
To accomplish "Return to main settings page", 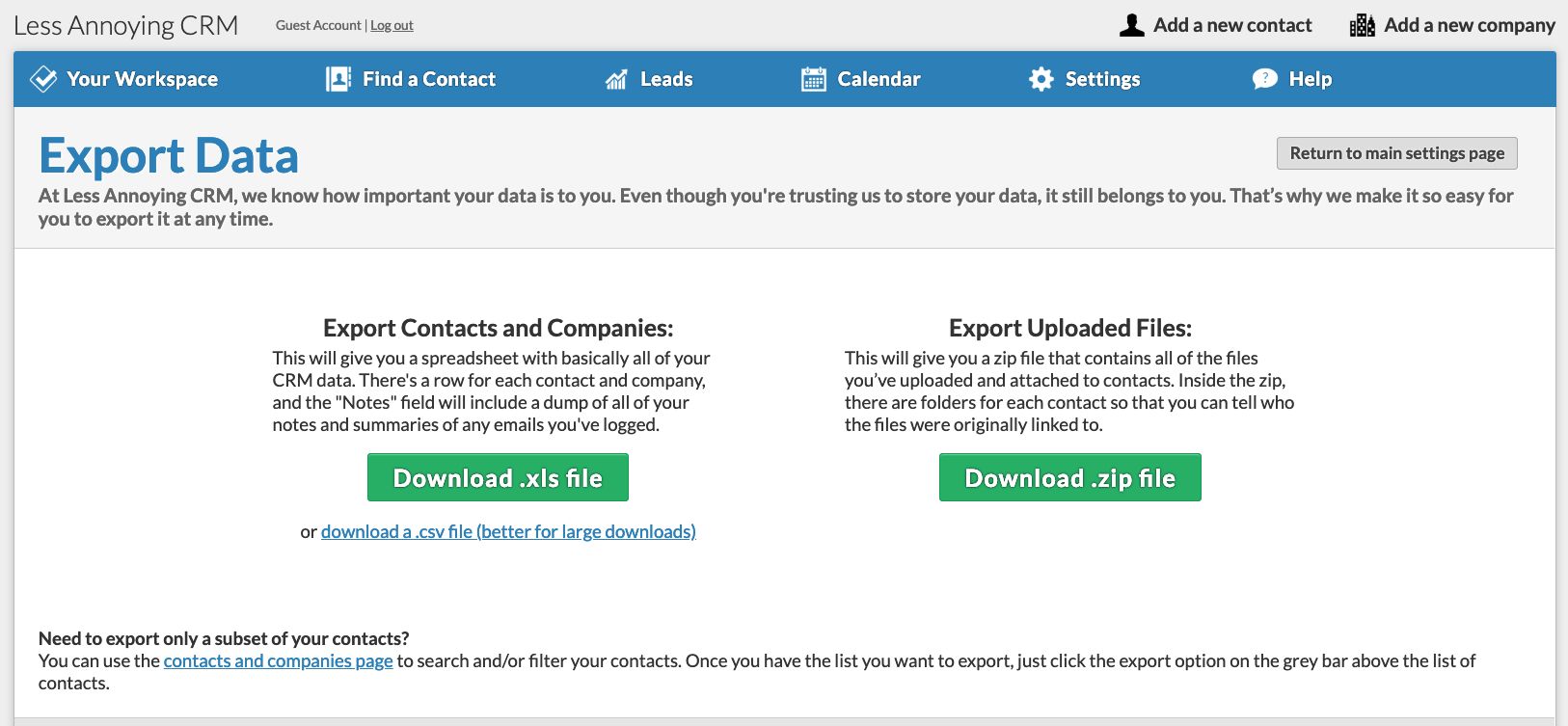I will 1397,153.
